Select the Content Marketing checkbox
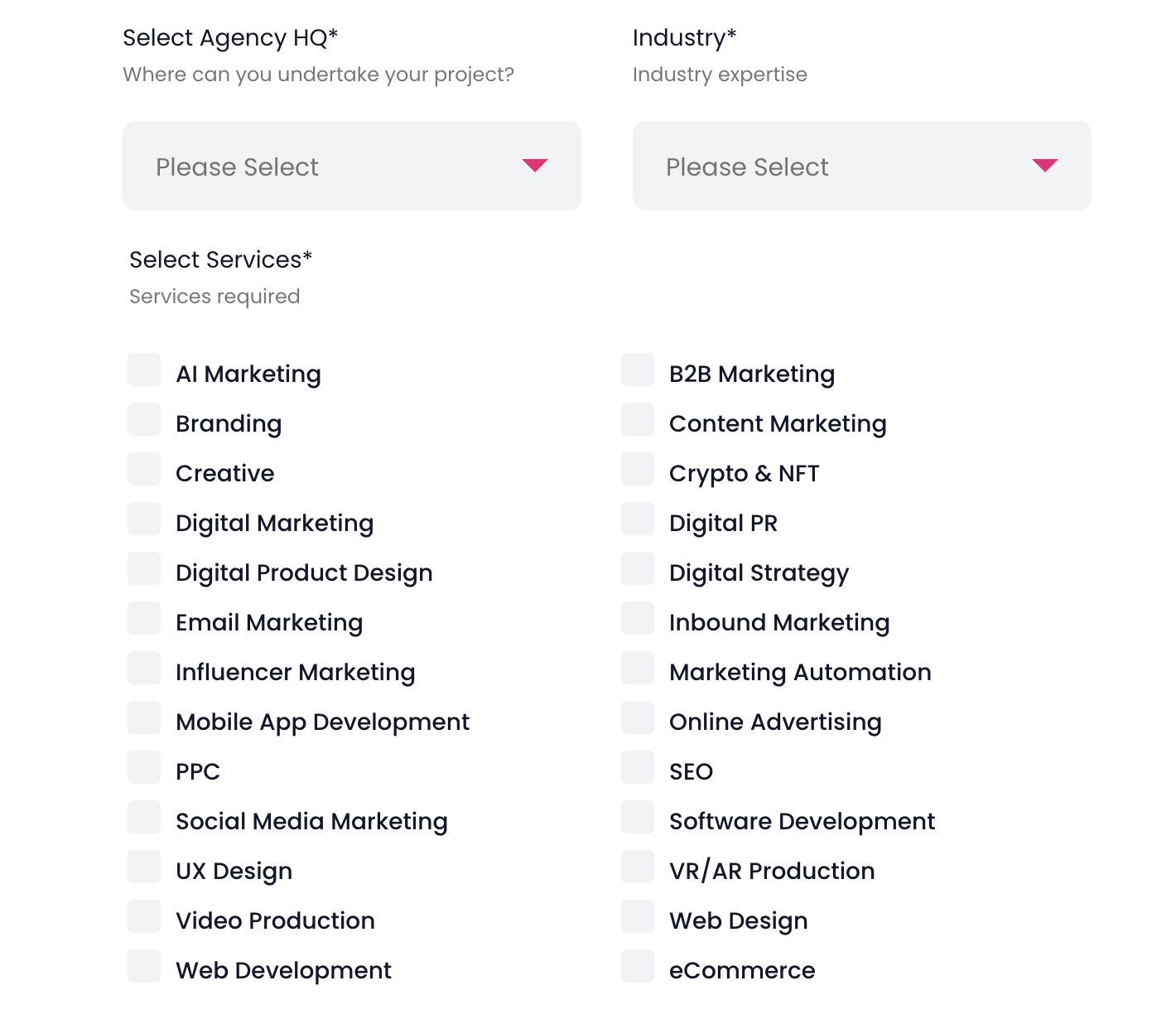1176x1024 pixels. point(638,419)
